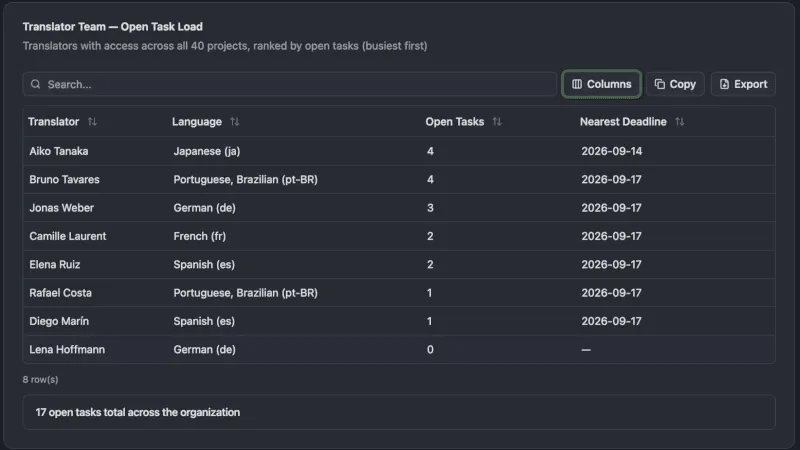
Task: Click the subtitle about 40 projects
Action: click(x=225, y=46)
